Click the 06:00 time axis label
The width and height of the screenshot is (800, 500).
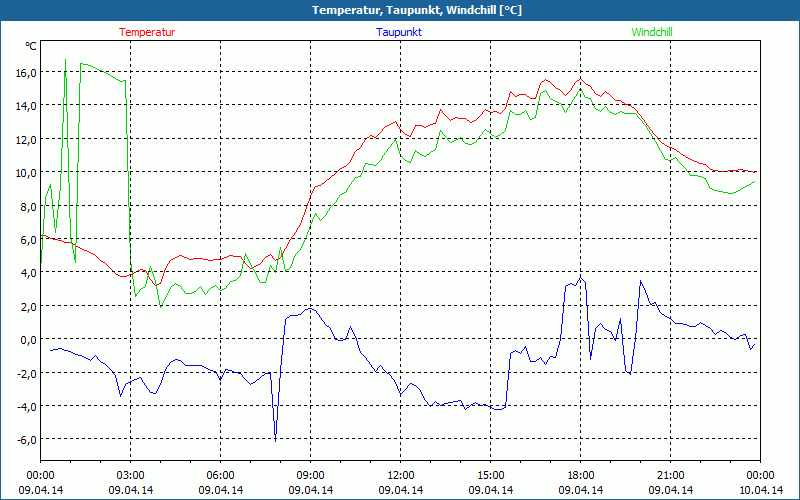(220, 476)
